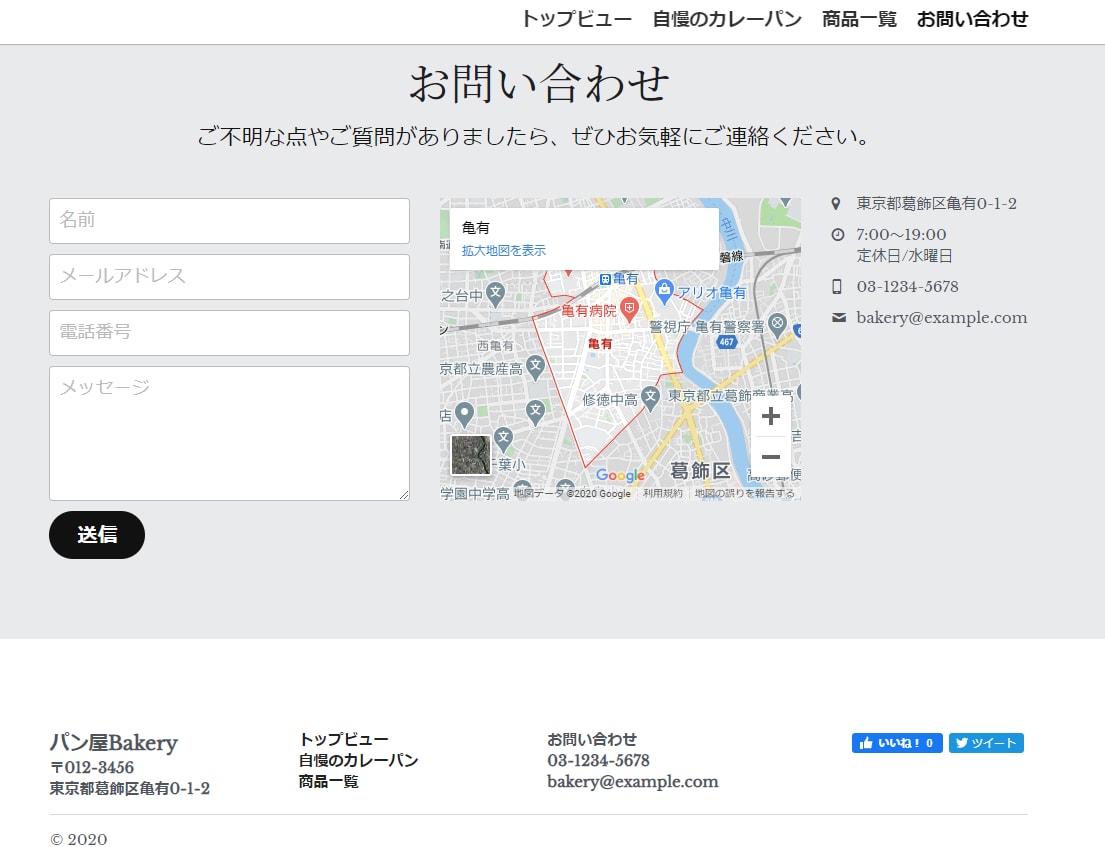Click the Google logo on map

(x=620, y=475)
